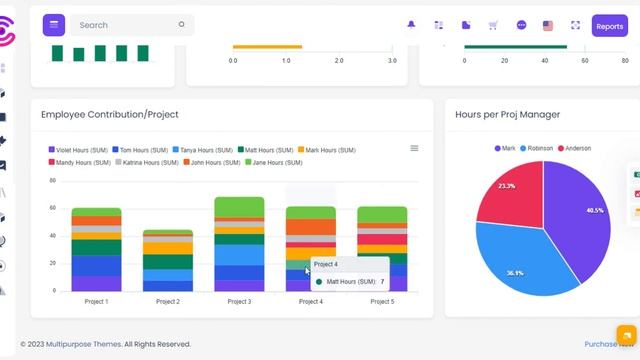Open the chat messages bubble icon

(x=521, y=25)
